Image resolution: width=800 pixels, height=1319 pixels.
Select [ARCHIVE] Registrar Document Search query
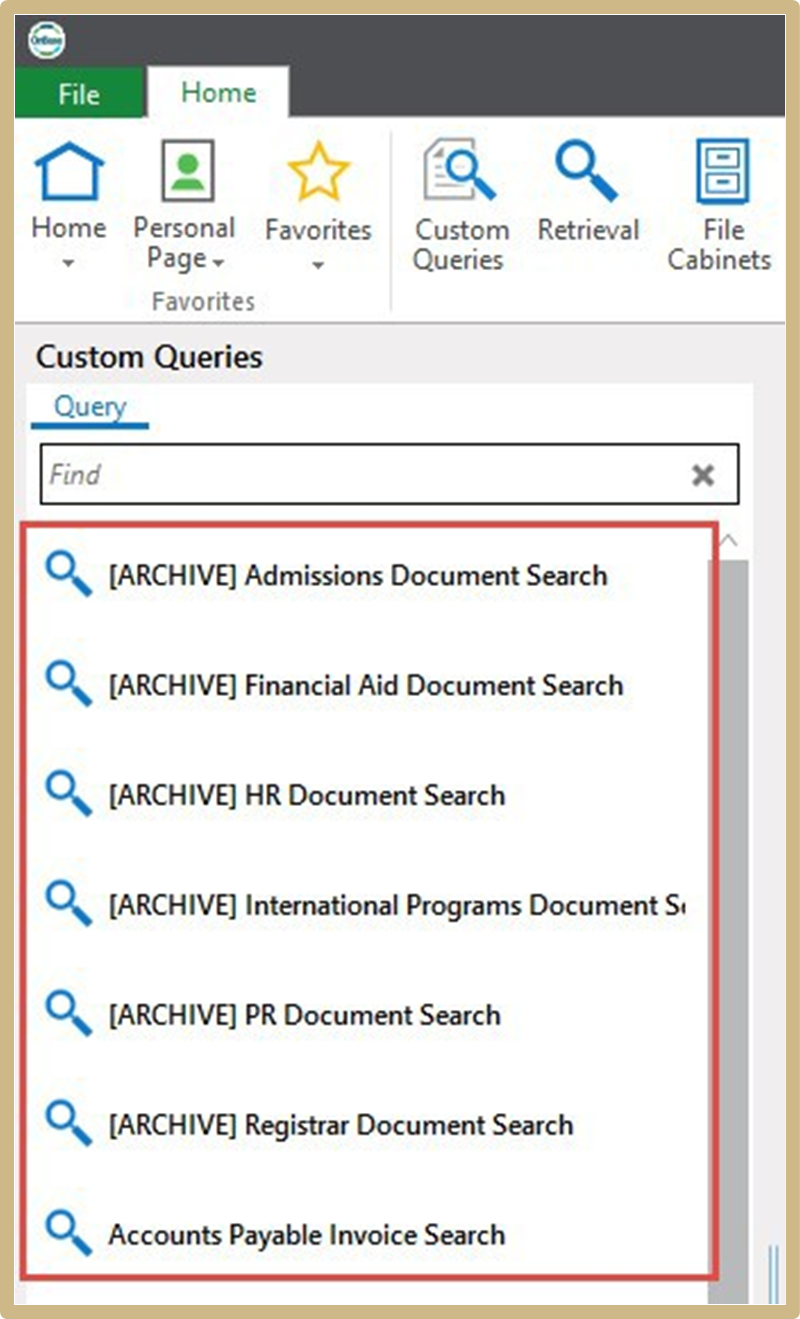tap(340, 1125)
